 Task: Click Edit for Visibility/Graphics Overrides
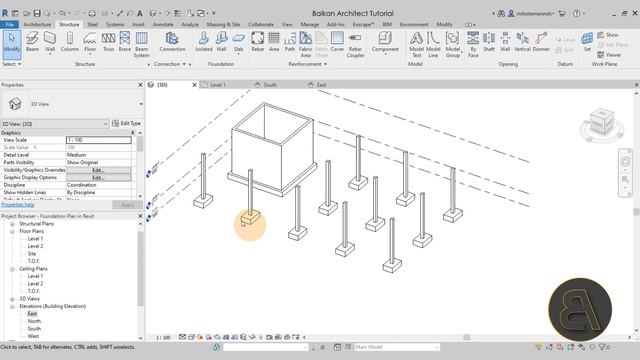(98, 170)
